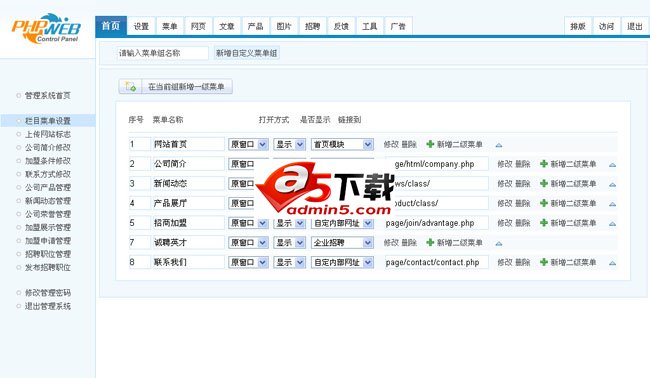
Task: Switch to the 菜单 tab
Action: click(x=170, y=27)
